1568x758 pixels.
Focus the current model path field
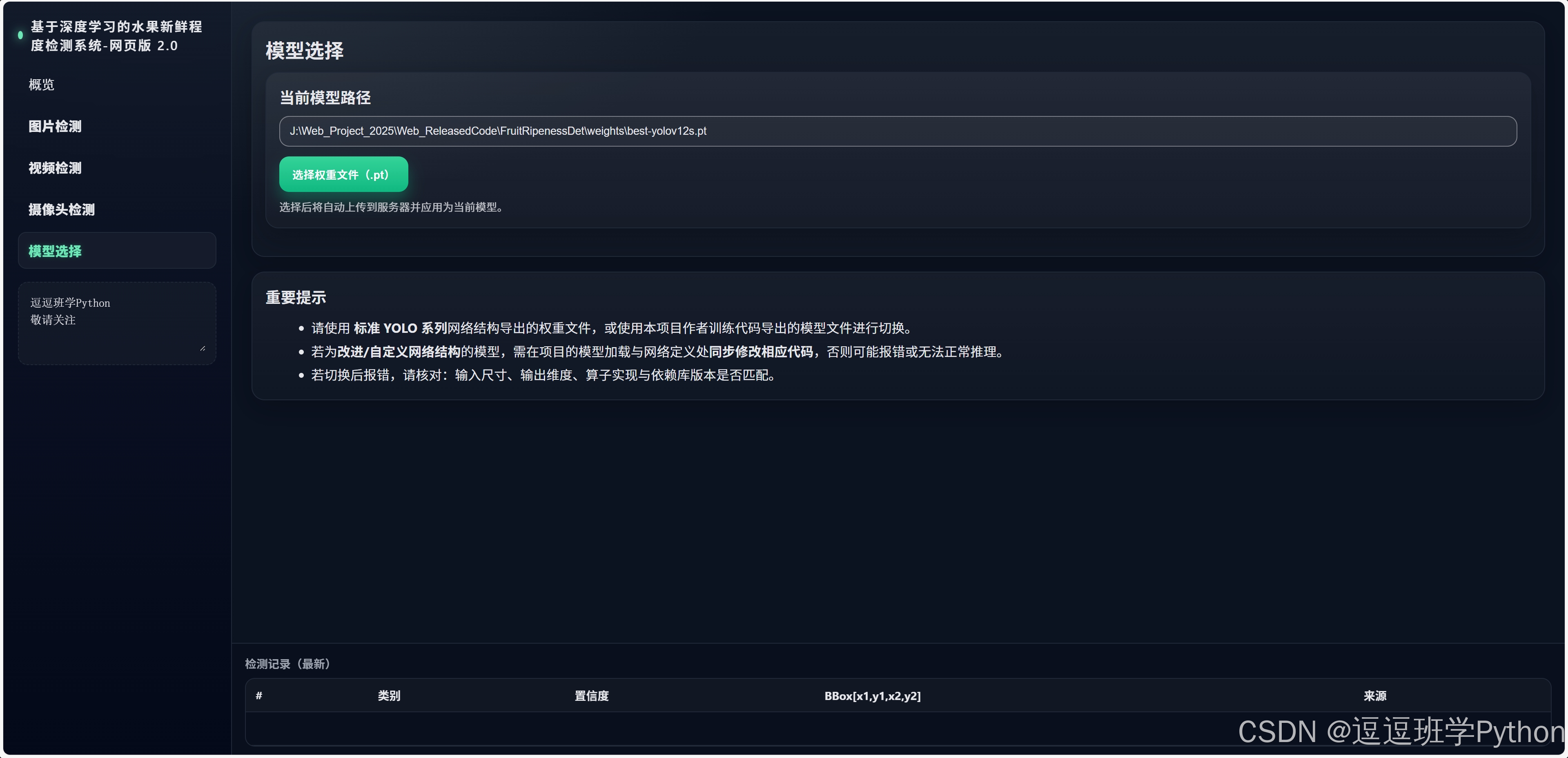tap(897, 131)
